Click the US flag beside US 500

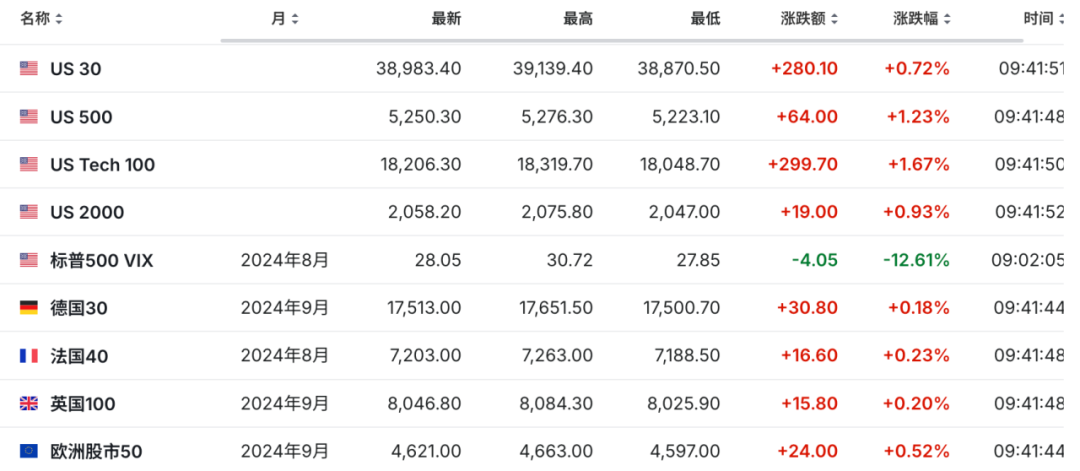tap(28, 116)
